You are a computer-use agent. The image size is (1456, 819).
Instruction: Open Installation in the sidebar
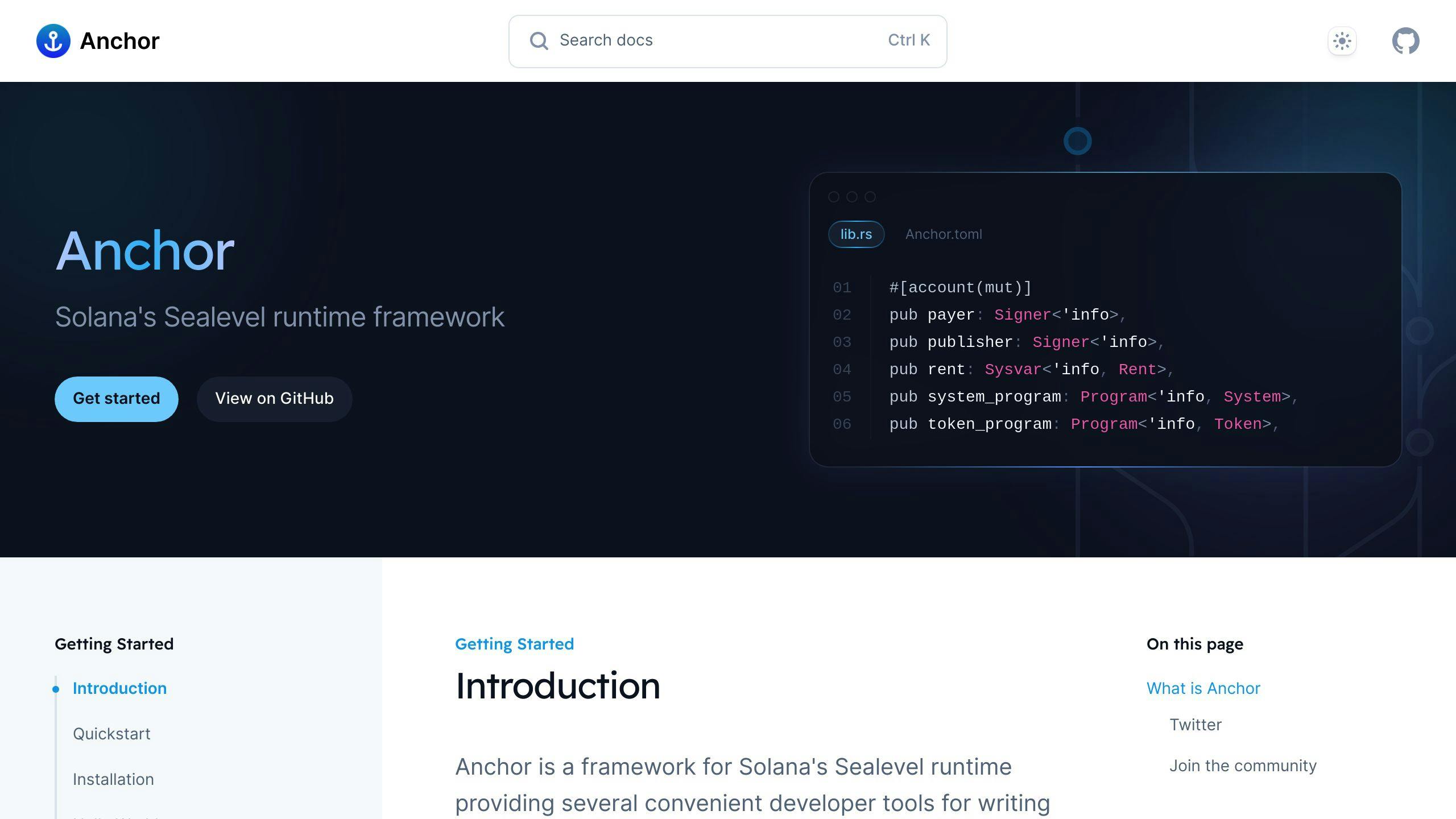pyautogui.click(x=113, y=779)
